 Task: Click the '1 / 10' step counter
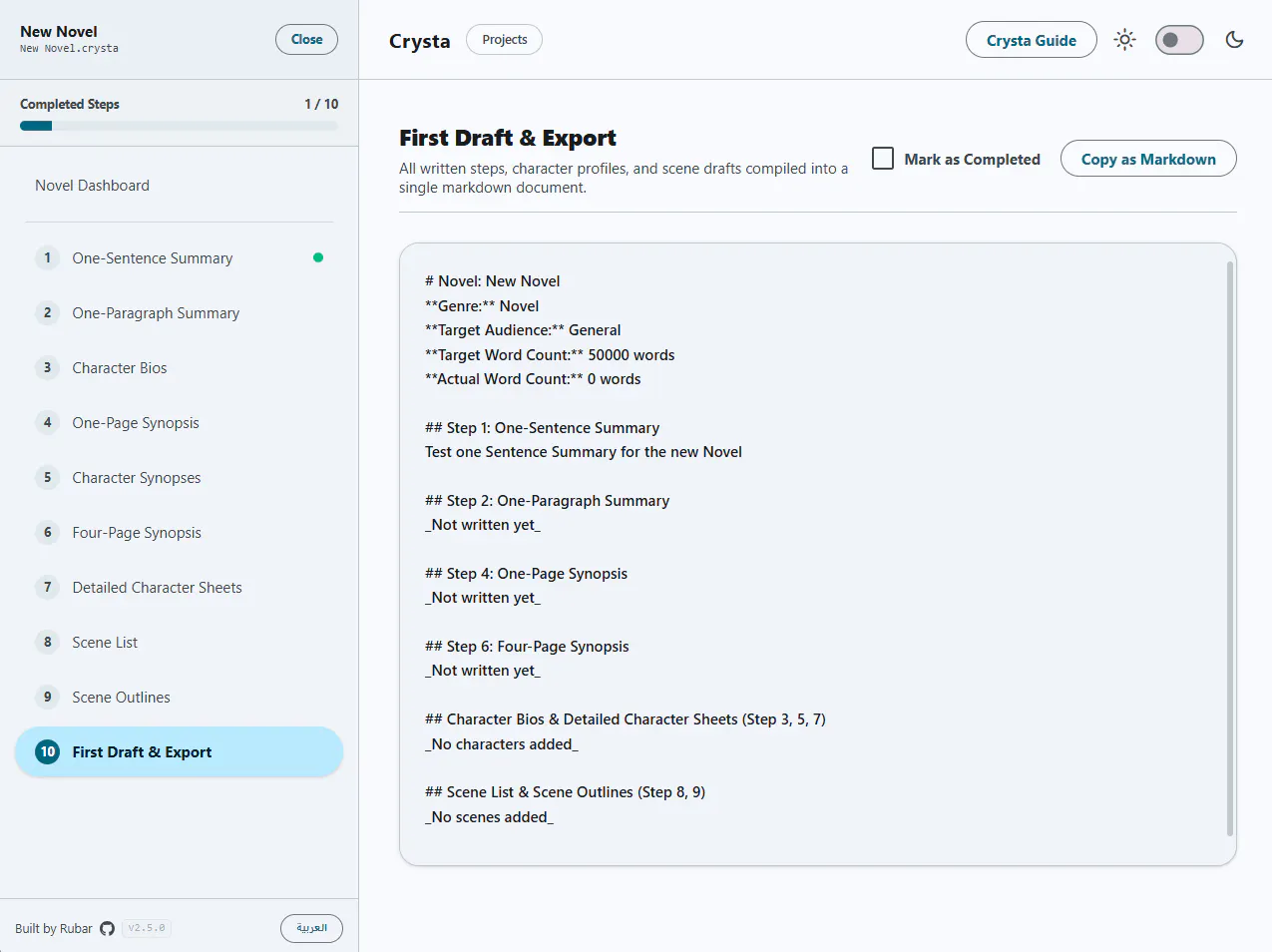321,104
